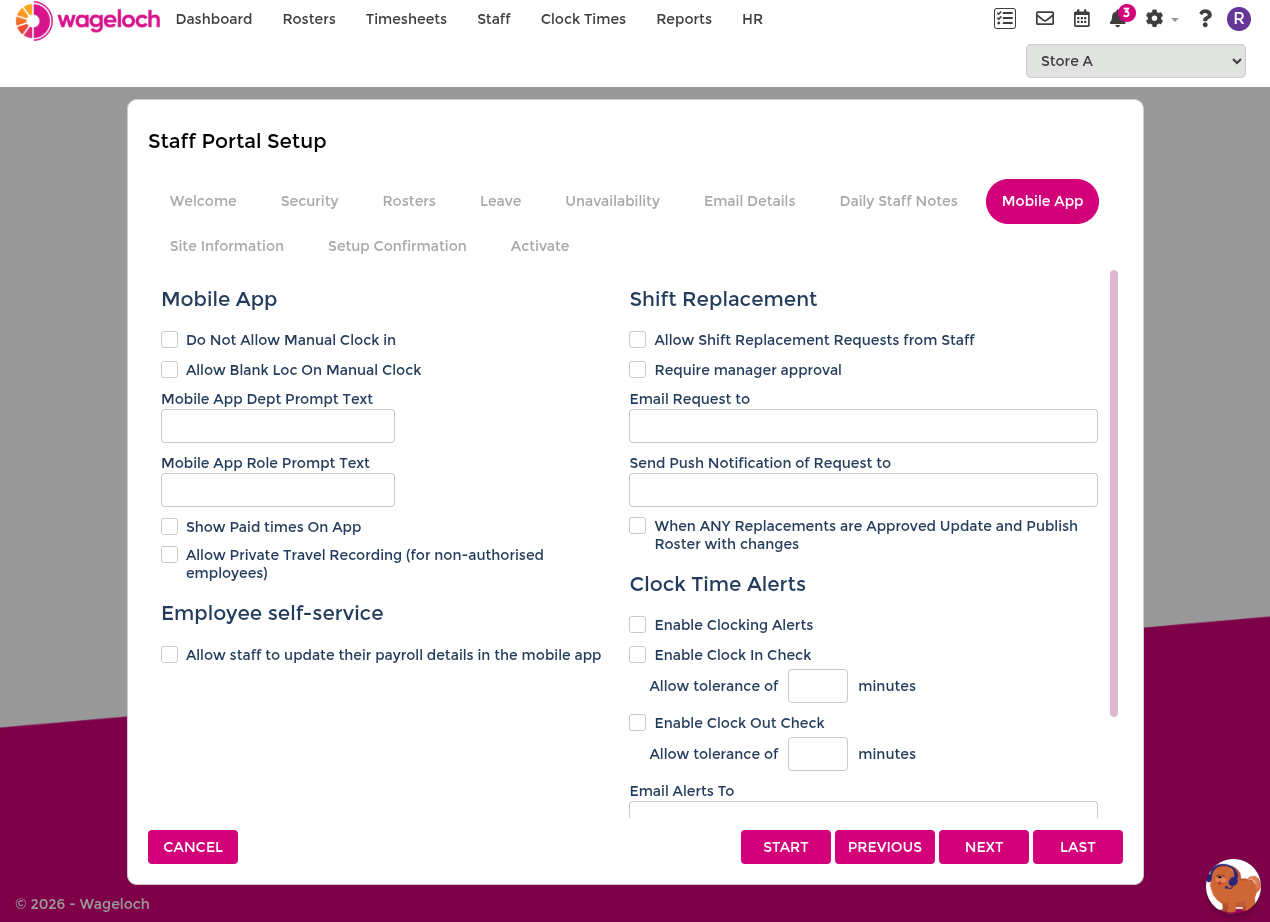Open the Timesheets menu

tap(406, 19)
